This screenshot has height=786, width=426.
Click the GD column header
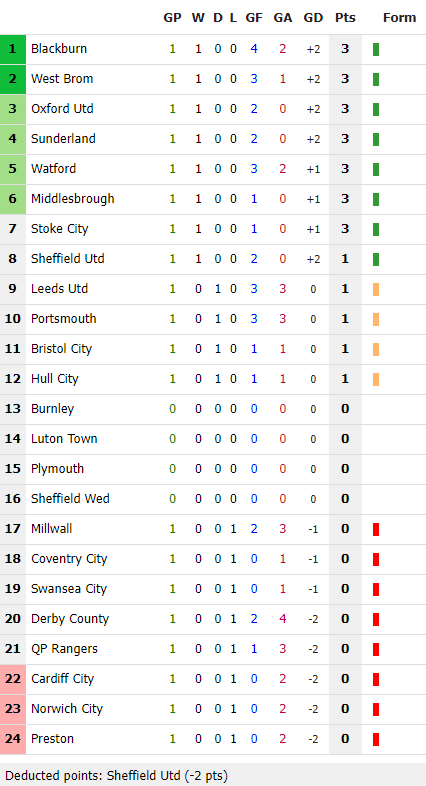tap(313, 18)
